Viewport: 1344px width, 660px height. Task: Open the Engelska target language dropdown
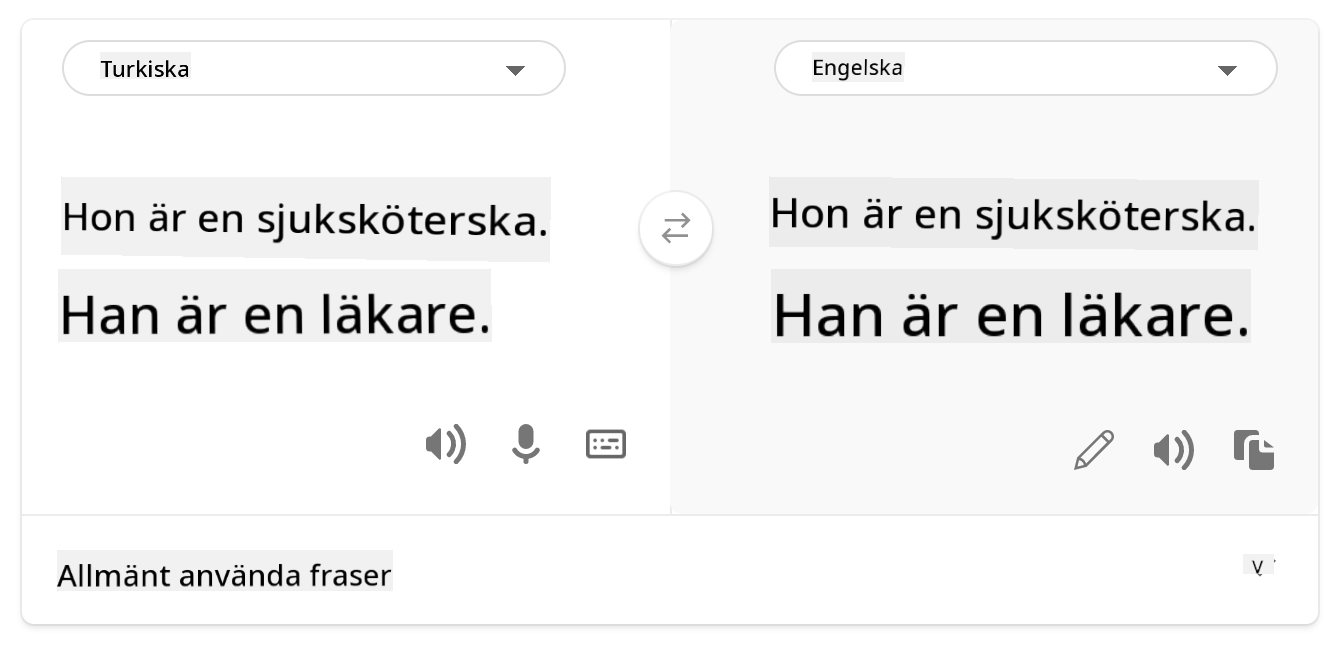click(x=1025, y=69)
